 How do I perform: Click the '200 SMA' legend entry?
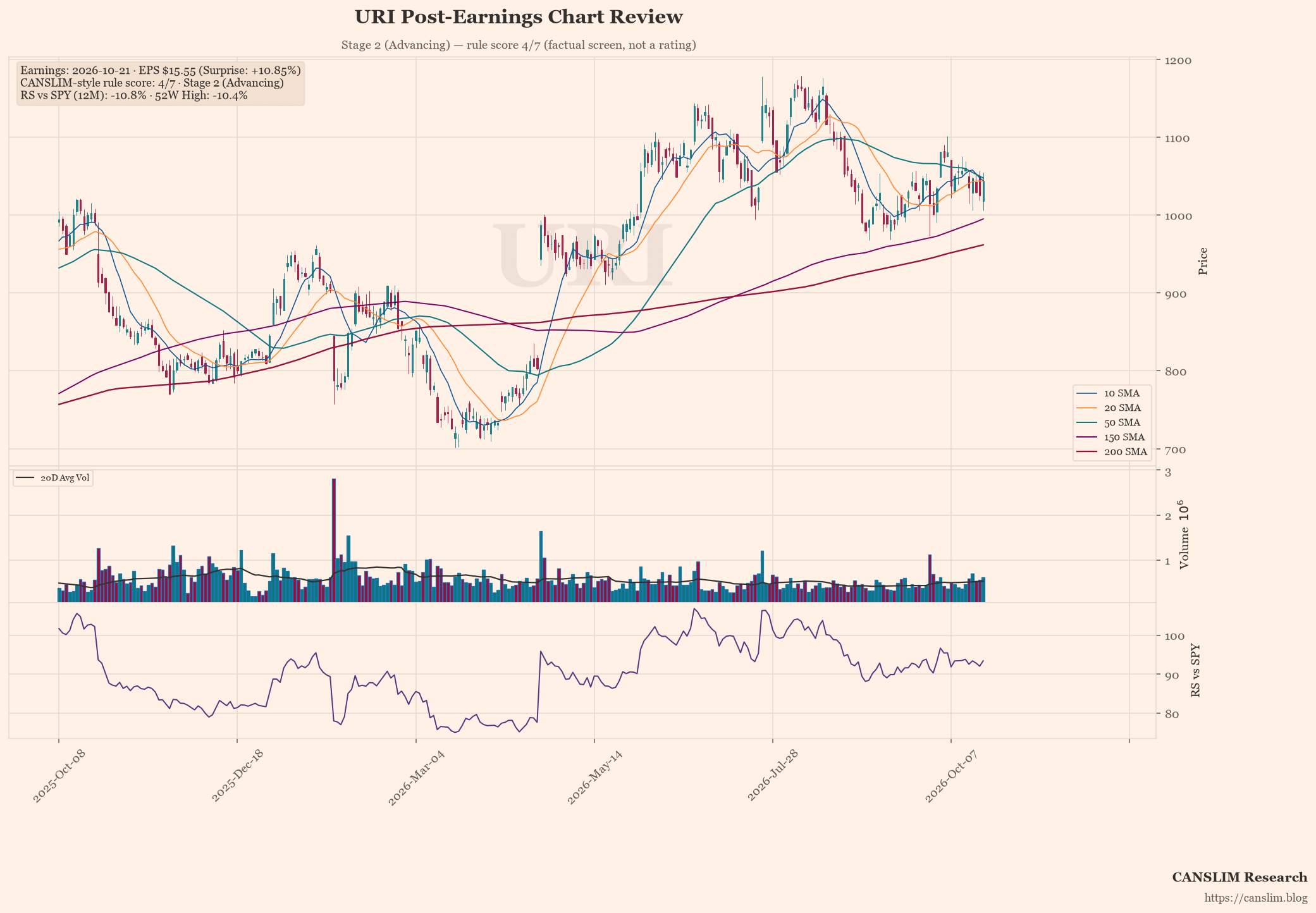1112,451
